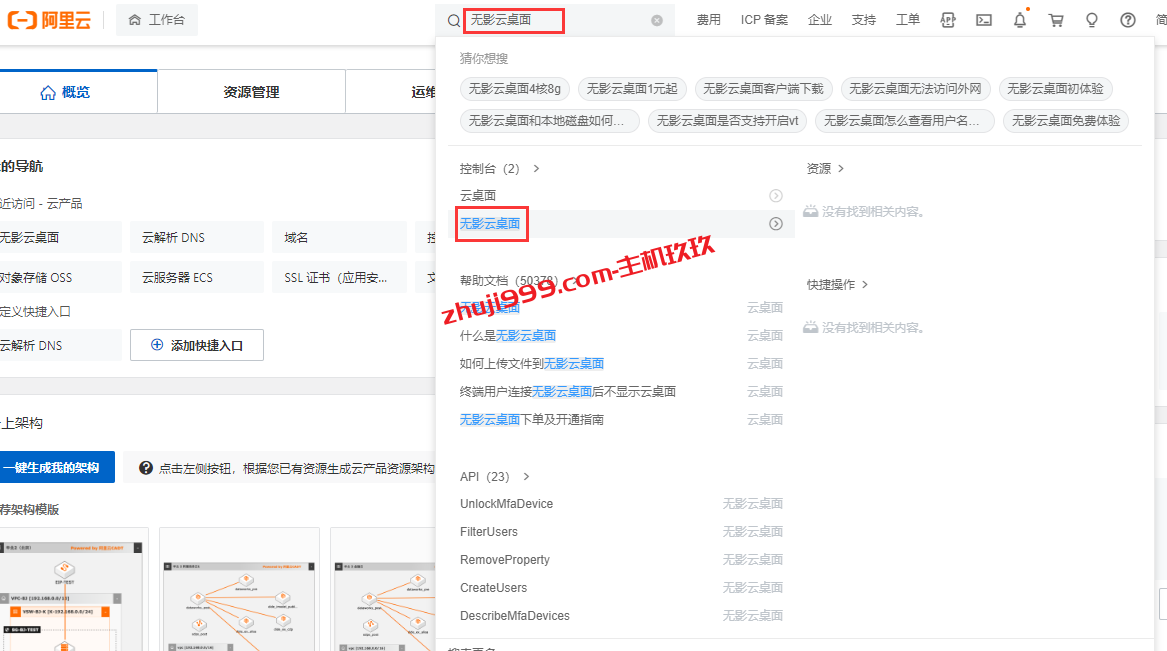Open recently visited 域名 product
The height and width of the screenshot is (651, 1167).
(x=339, y=237)
